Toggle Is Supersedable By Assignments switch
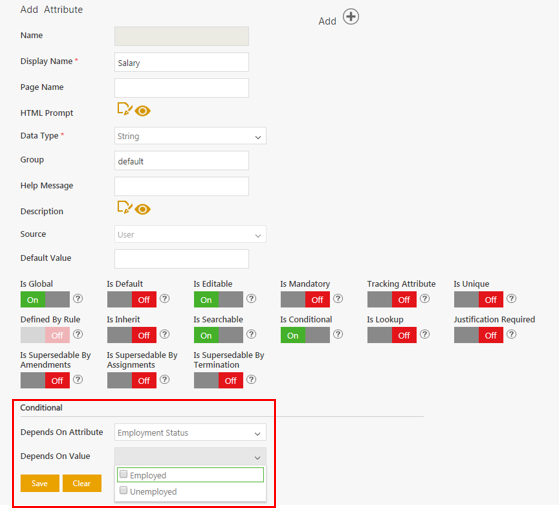The width and height of the screenshot is (560, 513). click(x=132, y=380)
